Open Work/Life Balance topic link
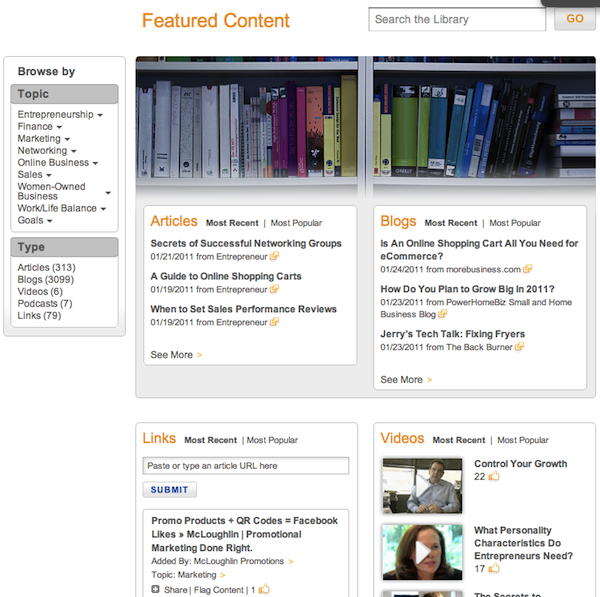Viewport: 600px width, 597px height. click(57, 208)
